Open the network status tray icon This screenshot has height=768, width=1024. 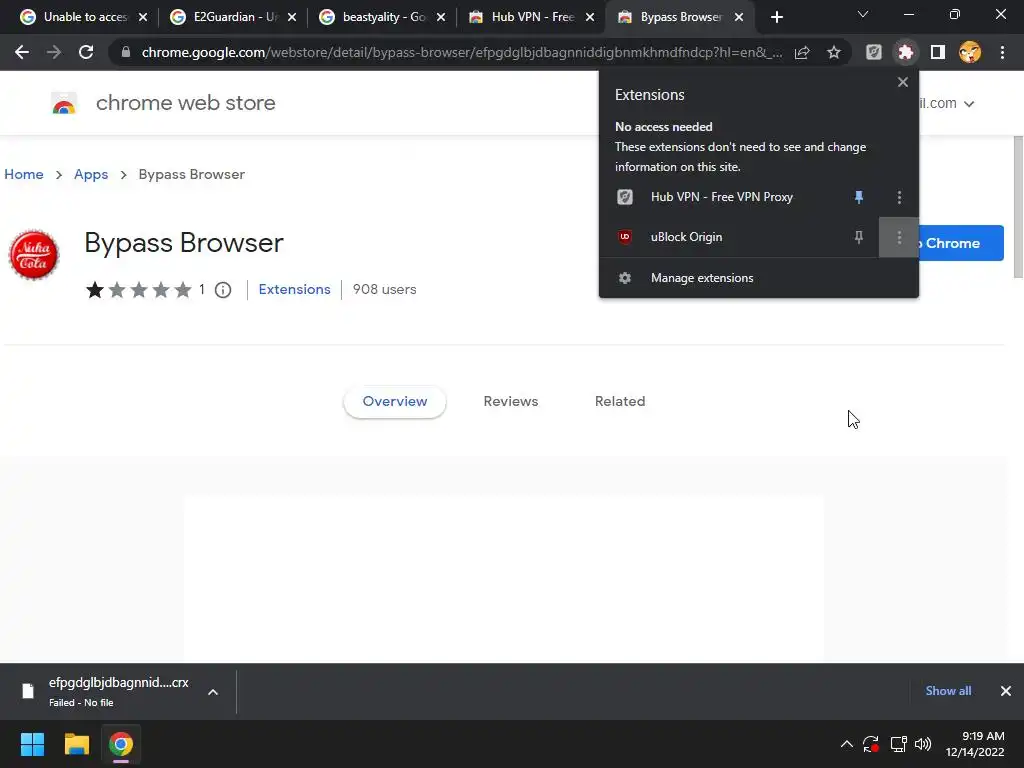899,744
